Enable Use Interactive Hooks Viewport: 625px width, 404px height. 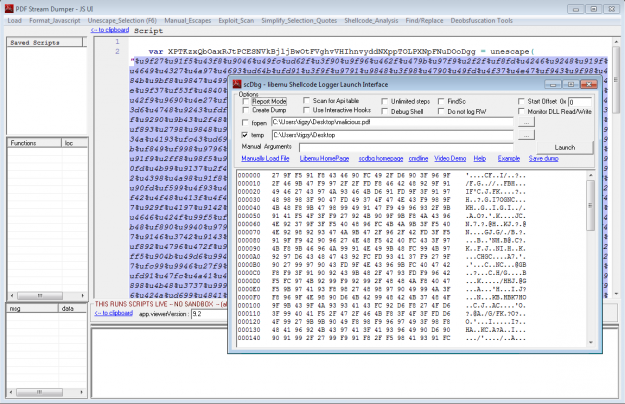306,109
